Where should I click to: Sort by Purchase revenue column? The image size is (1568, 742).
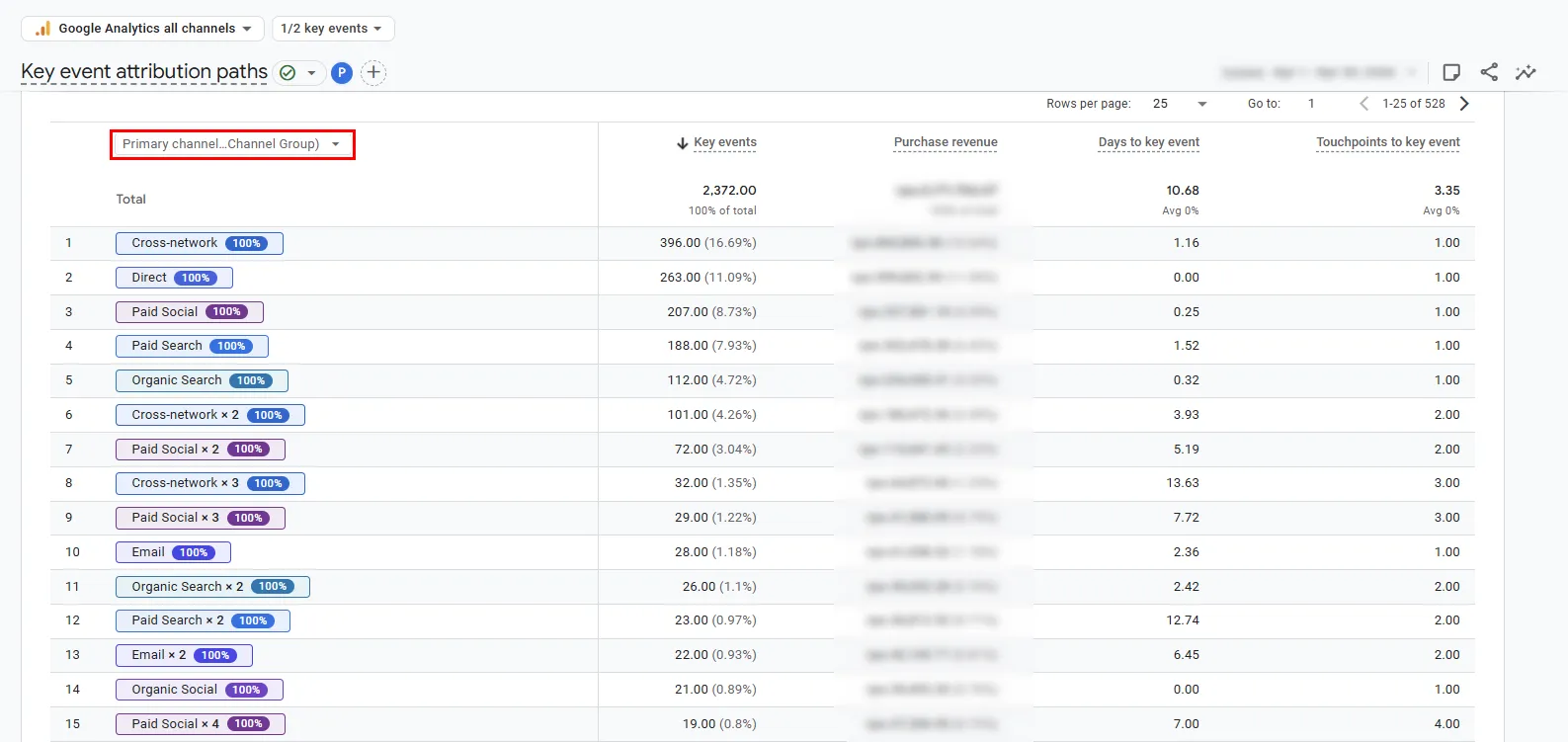pyautogui.click(x=946, y=142)
